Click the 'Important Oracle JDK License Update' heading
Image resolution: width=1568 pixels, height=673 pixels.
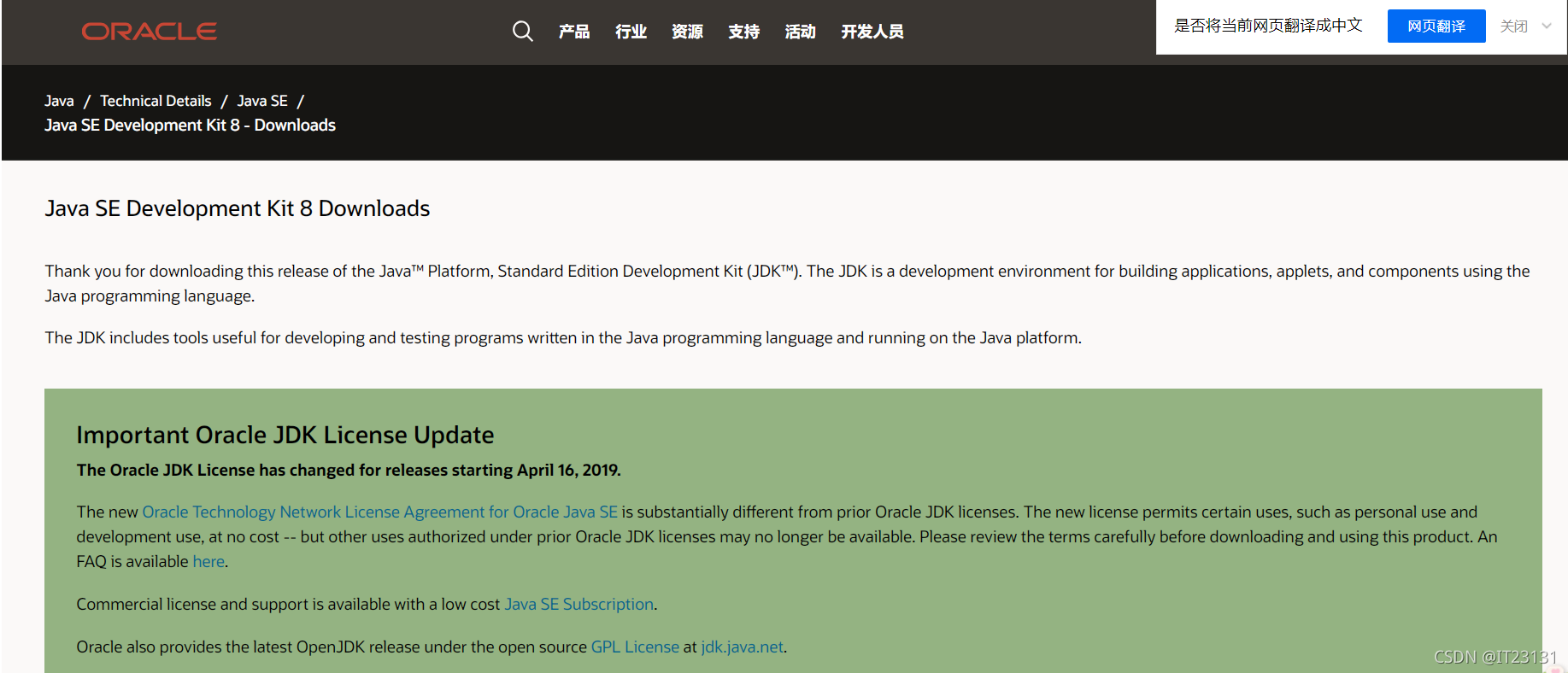(285, 435)
